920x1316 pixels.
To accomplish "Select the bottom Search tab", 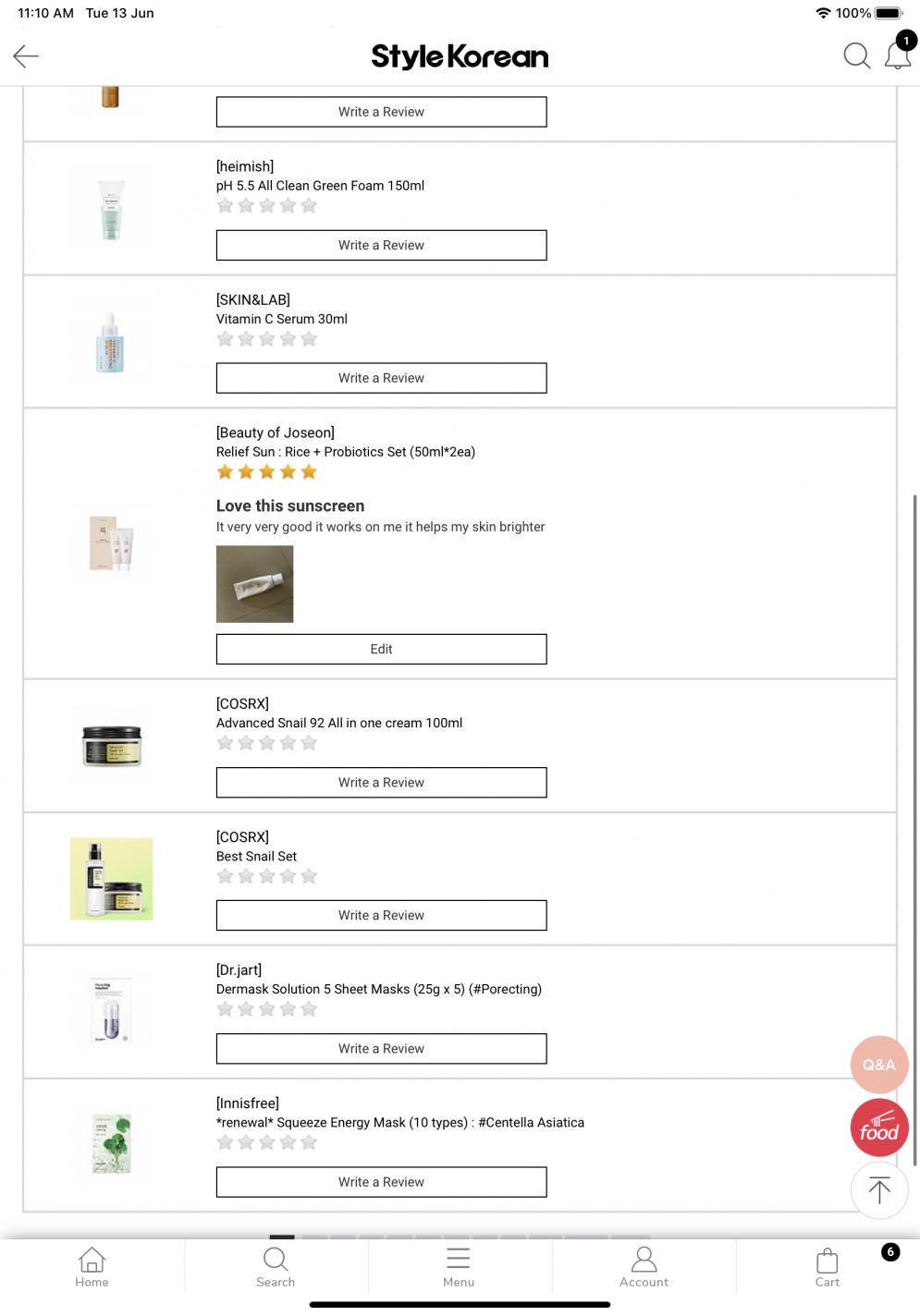I will tap(276, 1267).
